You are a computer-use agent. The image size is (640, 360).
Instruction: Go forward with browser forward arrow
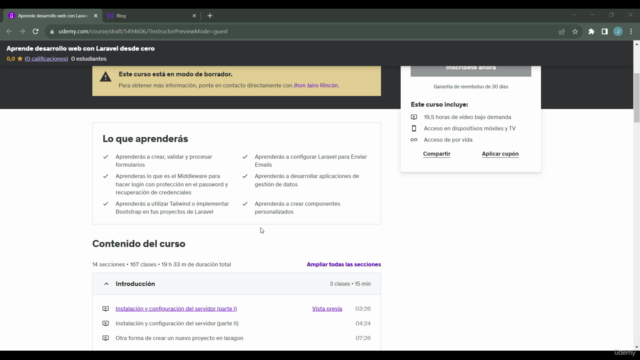click(22, 31)
